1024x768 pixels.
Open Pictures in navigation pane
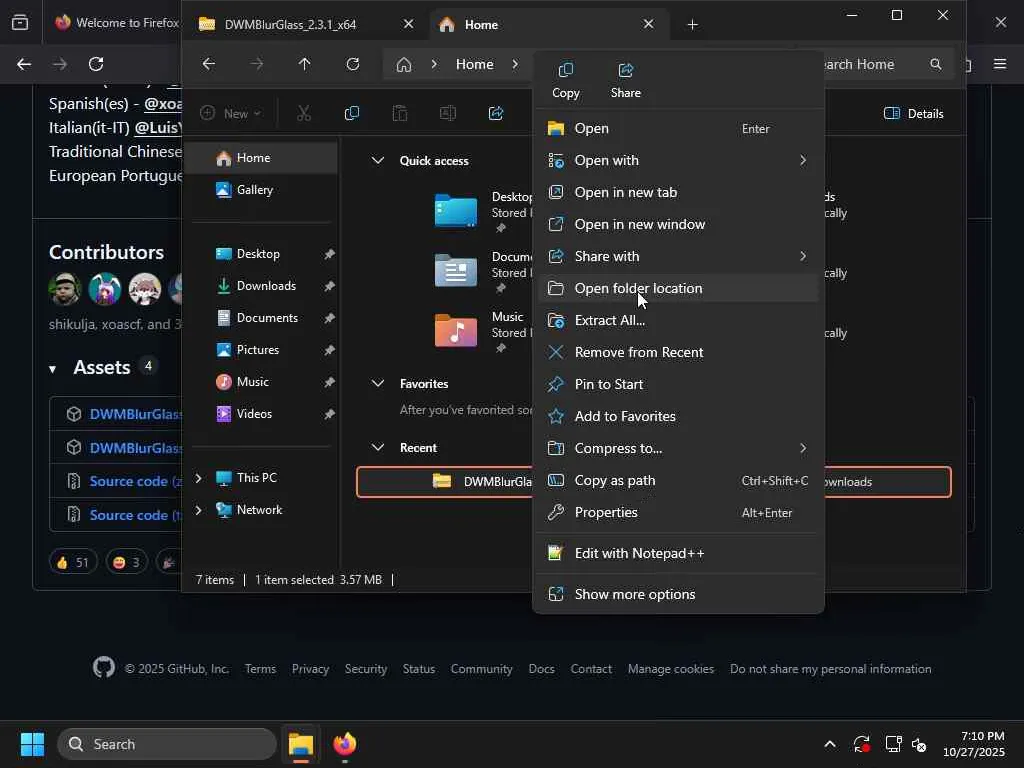coord(261,350)
